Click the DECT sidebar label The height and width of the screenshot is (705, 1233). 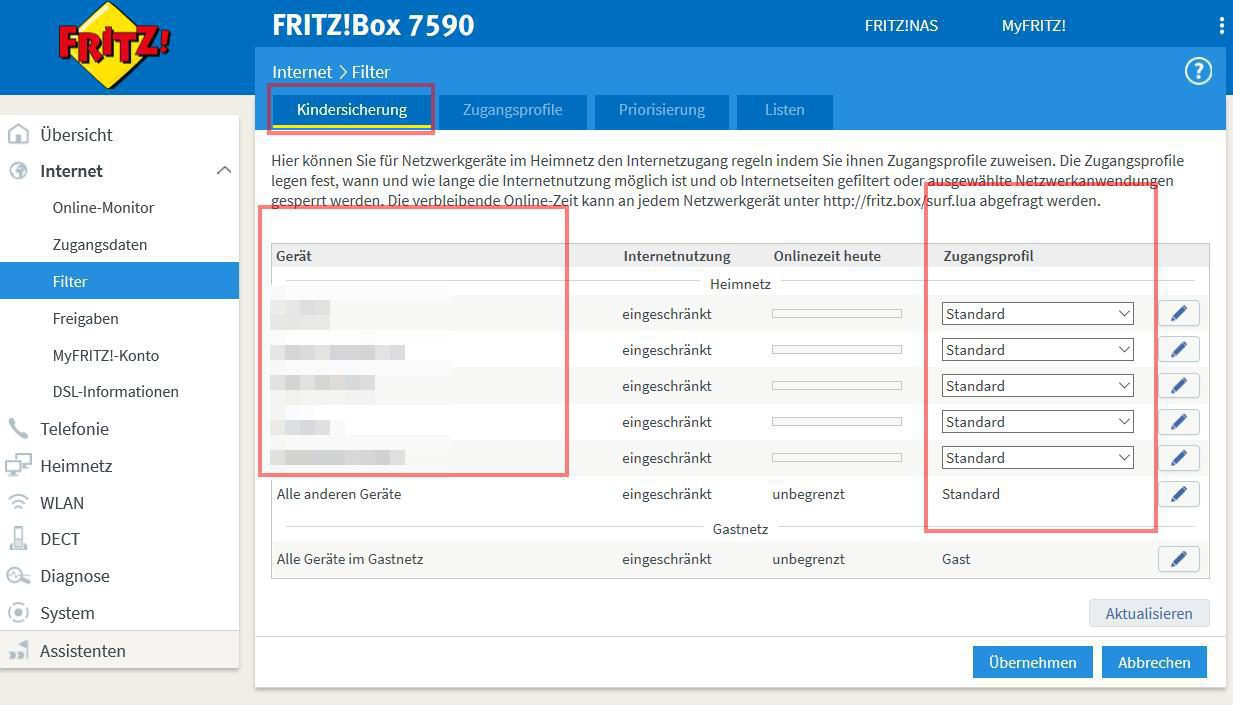coord(60,539)
